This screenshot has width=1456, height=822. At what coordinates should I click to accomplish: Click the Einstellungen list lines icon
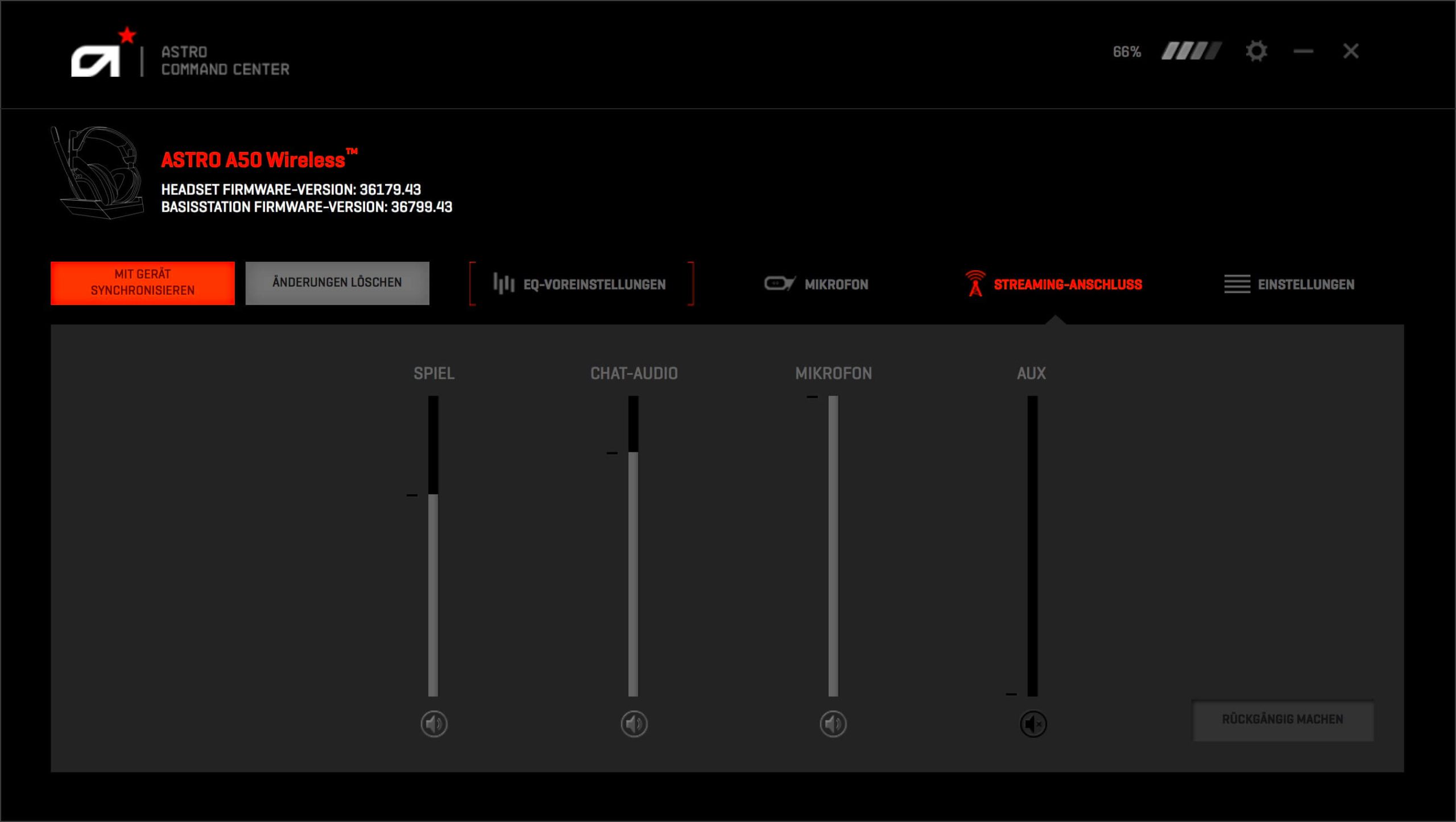click(1236, 283)
